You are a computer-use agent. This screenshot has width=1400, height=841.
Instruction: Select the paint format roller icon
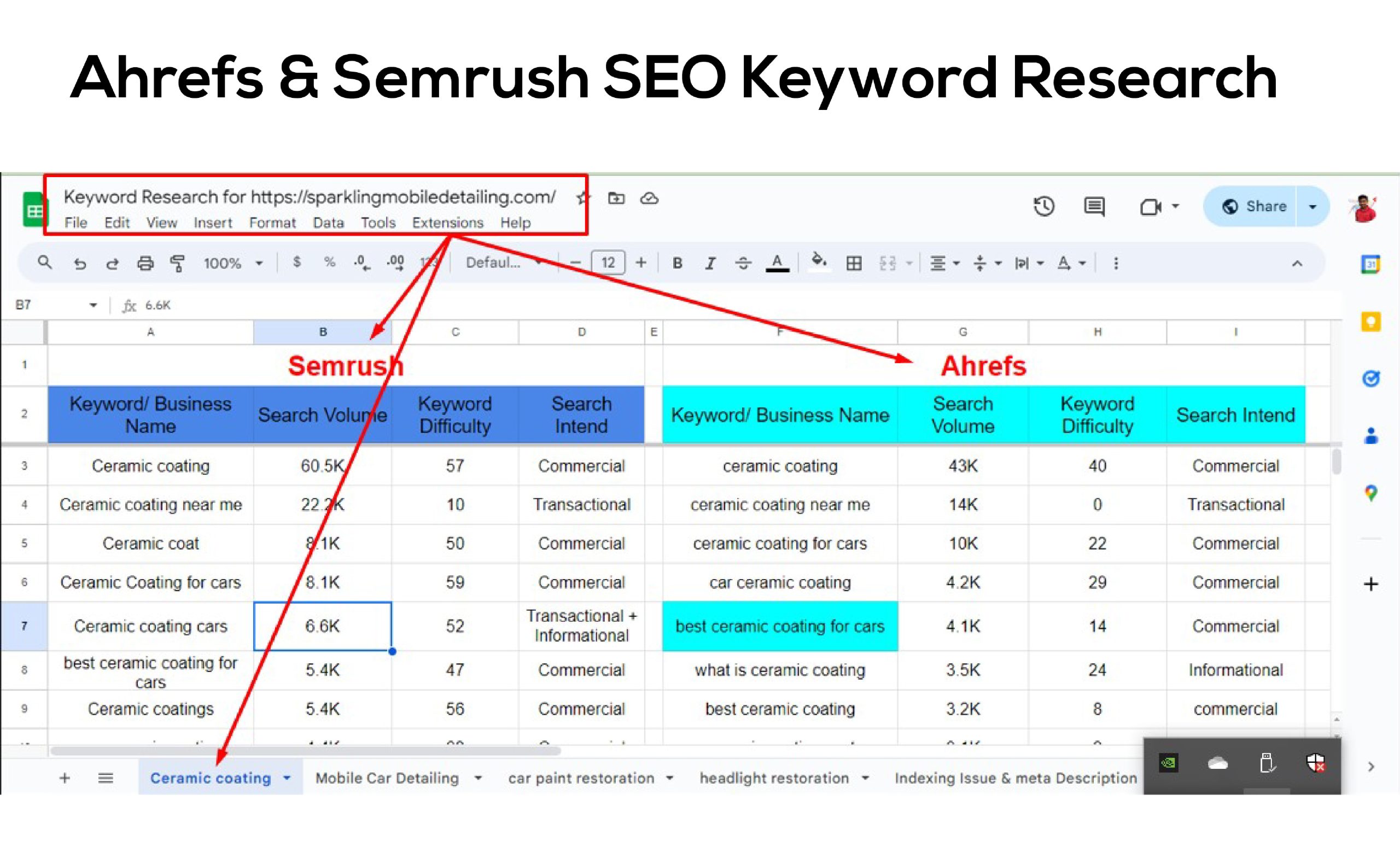click(177, 264)
